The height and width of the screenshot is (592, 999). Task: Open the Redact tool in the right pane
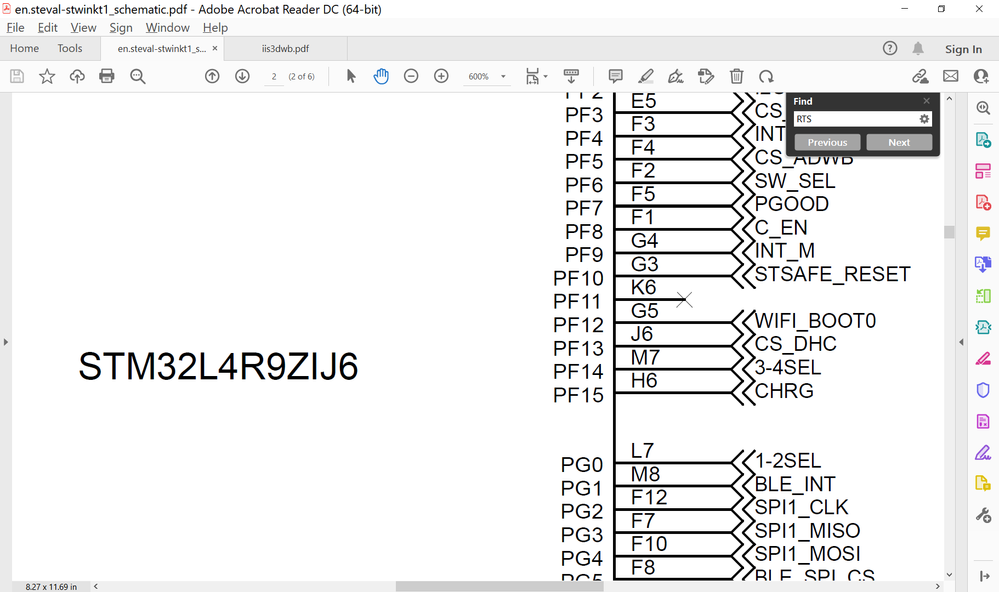[x=983, y=358]
